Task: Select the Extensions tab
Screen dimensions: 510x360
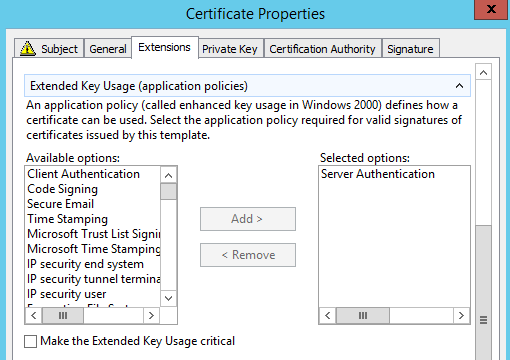Action: pyautogui.click(x=165, y=47)
